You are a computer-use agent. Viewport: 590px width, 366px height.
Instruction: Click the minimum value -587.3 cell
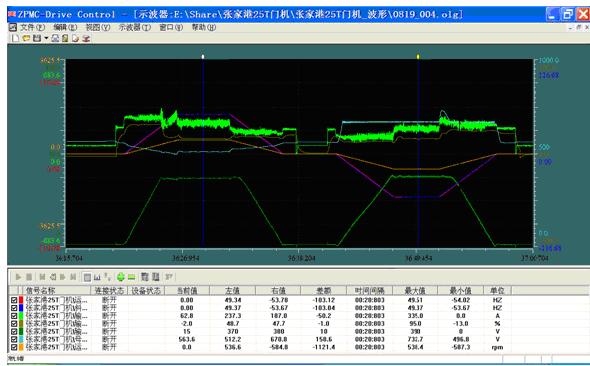(461, 347)
